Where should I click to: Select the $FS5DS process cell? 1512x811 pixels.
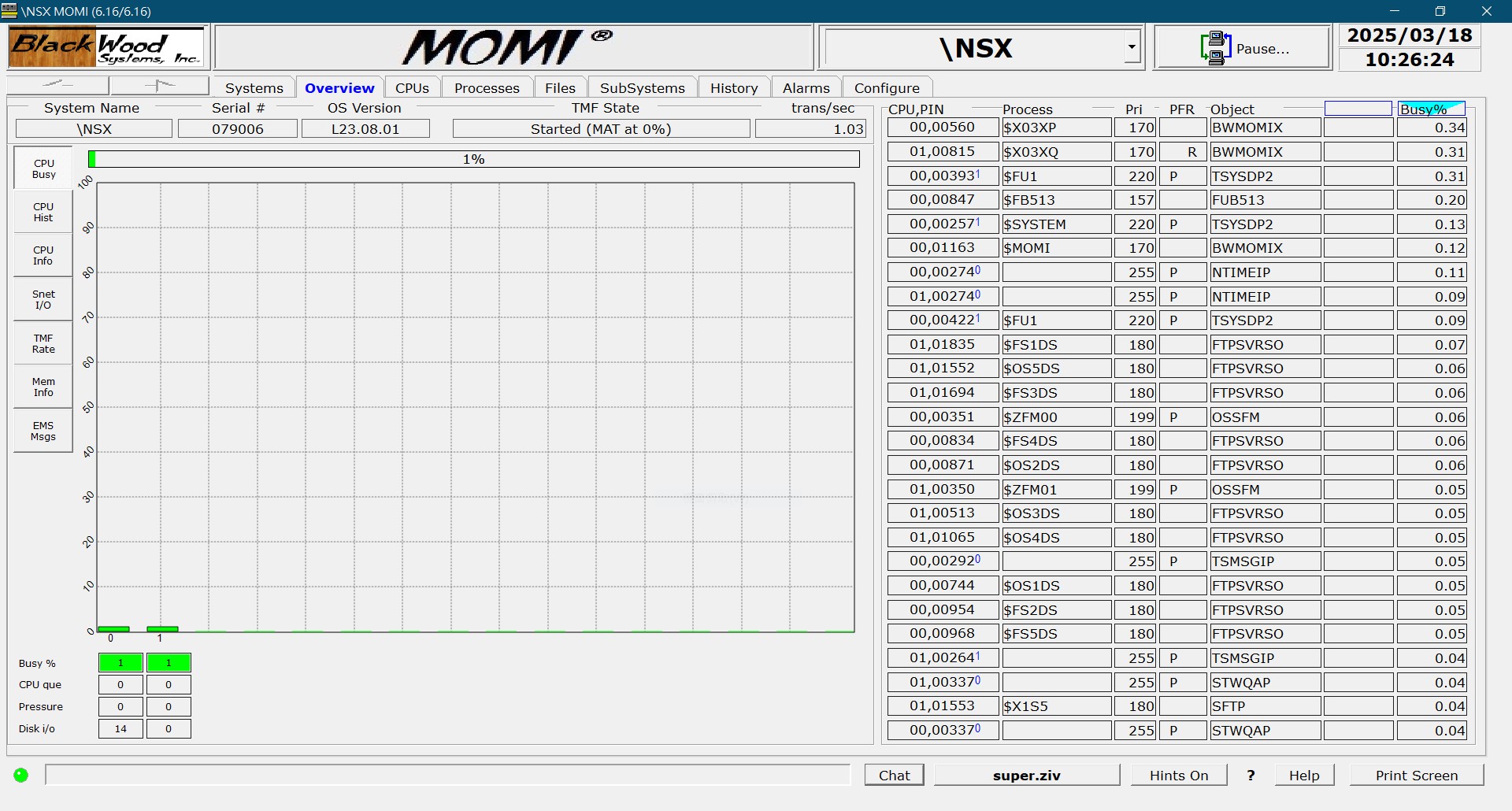coord(1056,634)
